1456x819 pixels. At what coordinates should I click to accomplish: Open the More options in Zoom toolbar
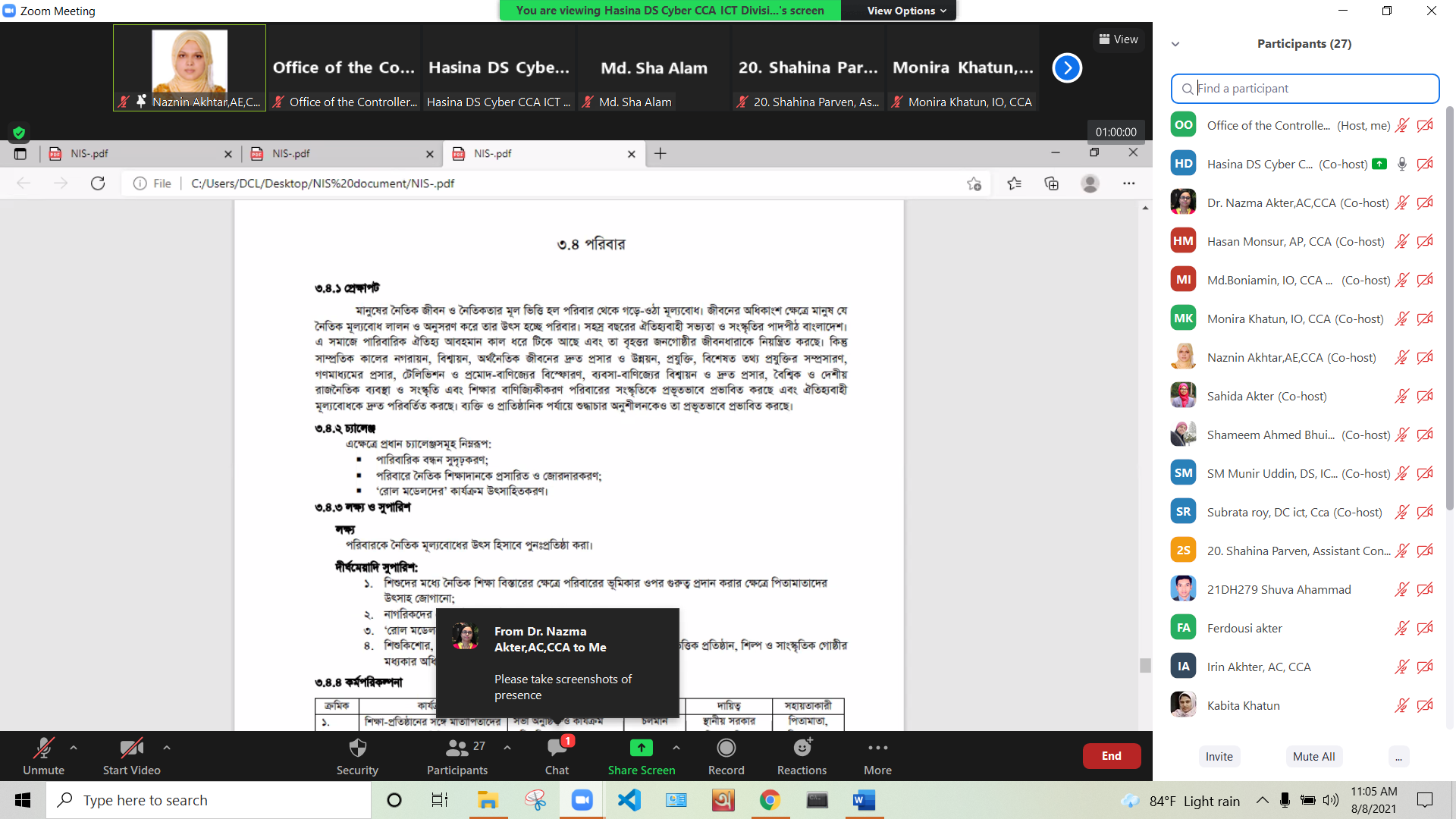(877, 756)
